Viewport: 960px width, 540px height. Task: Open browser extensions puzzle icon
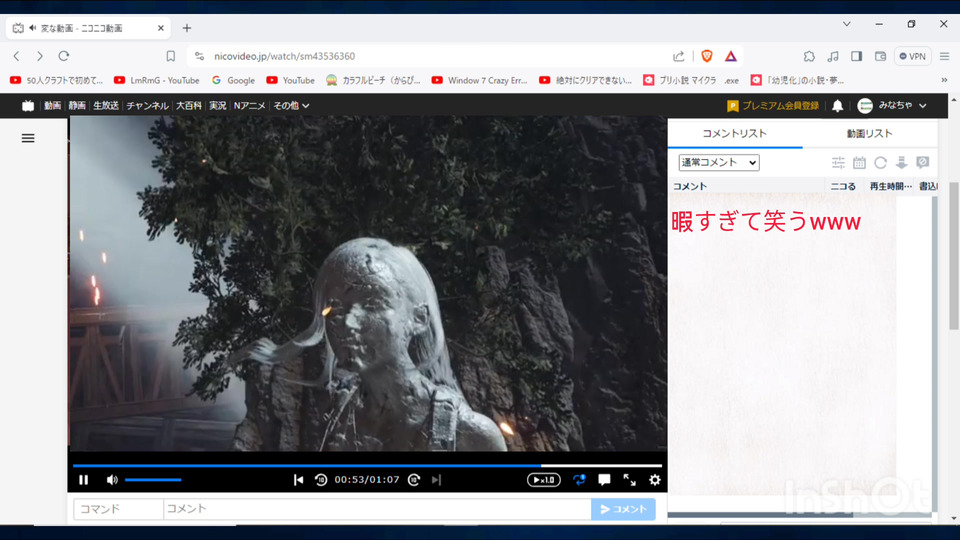coord(809,56)
